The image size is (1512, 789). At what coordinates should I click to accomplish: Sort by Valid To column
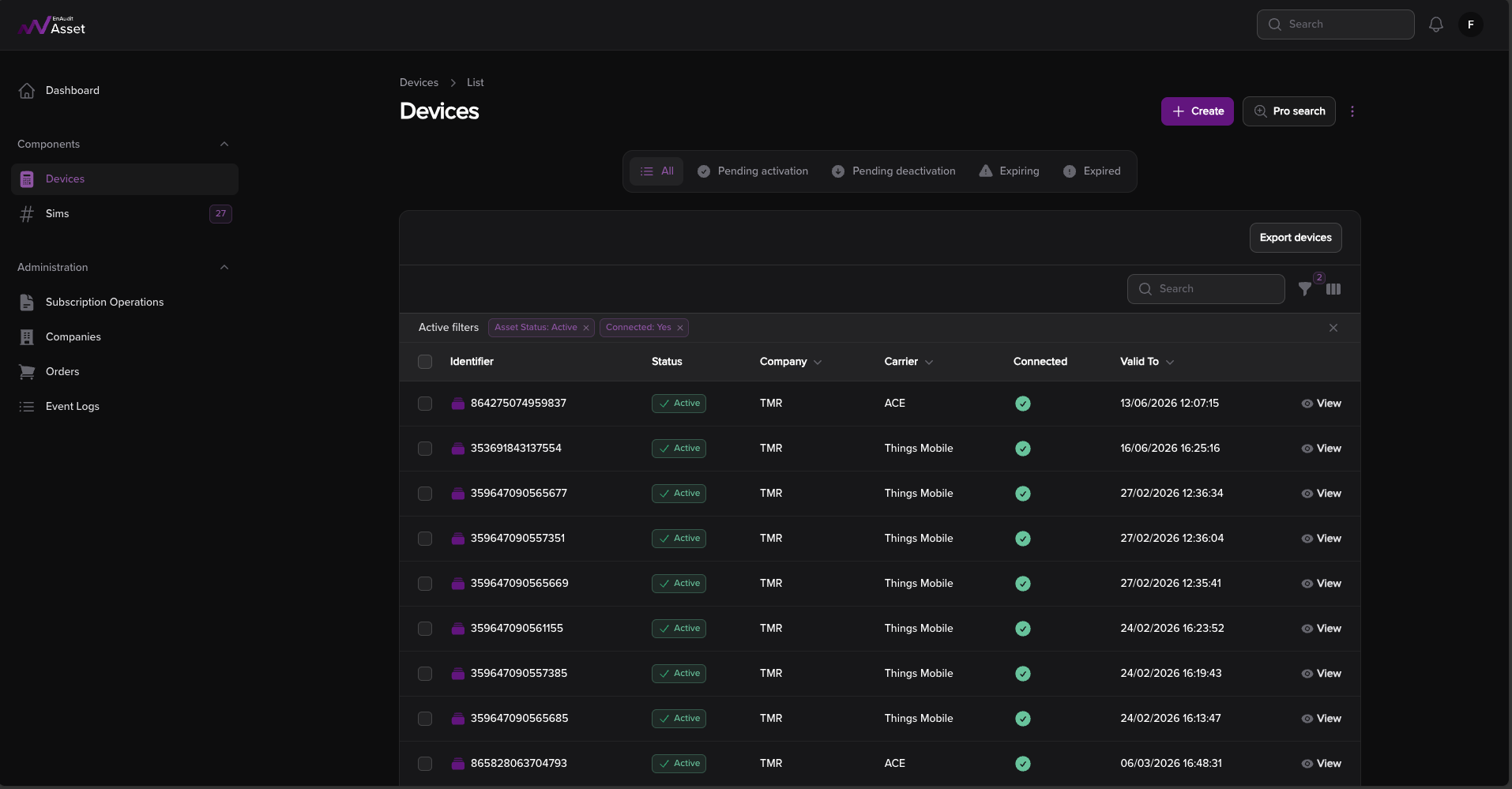(x=1147, y=362)
